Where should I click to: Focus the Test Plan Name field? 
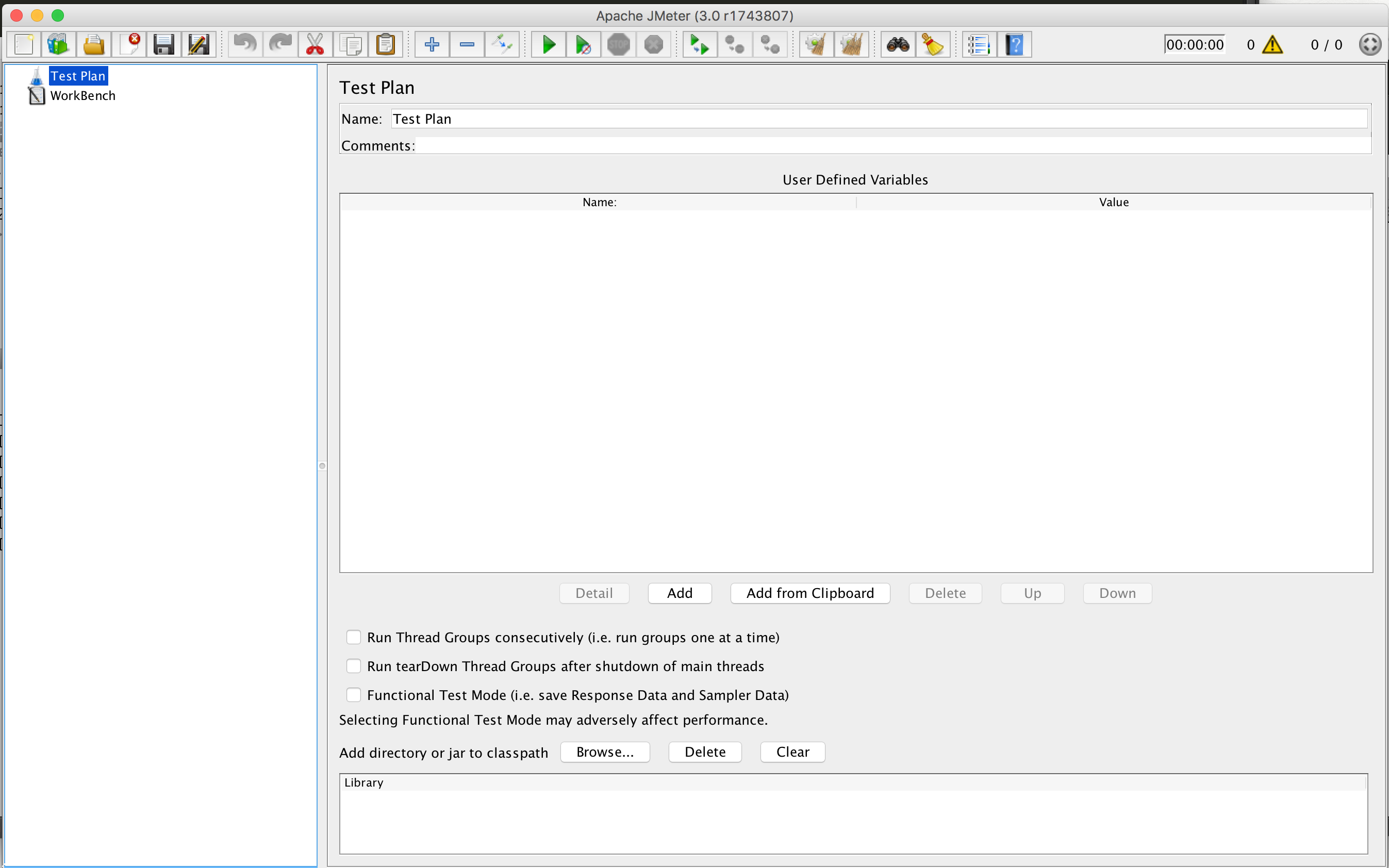(879, 119)
